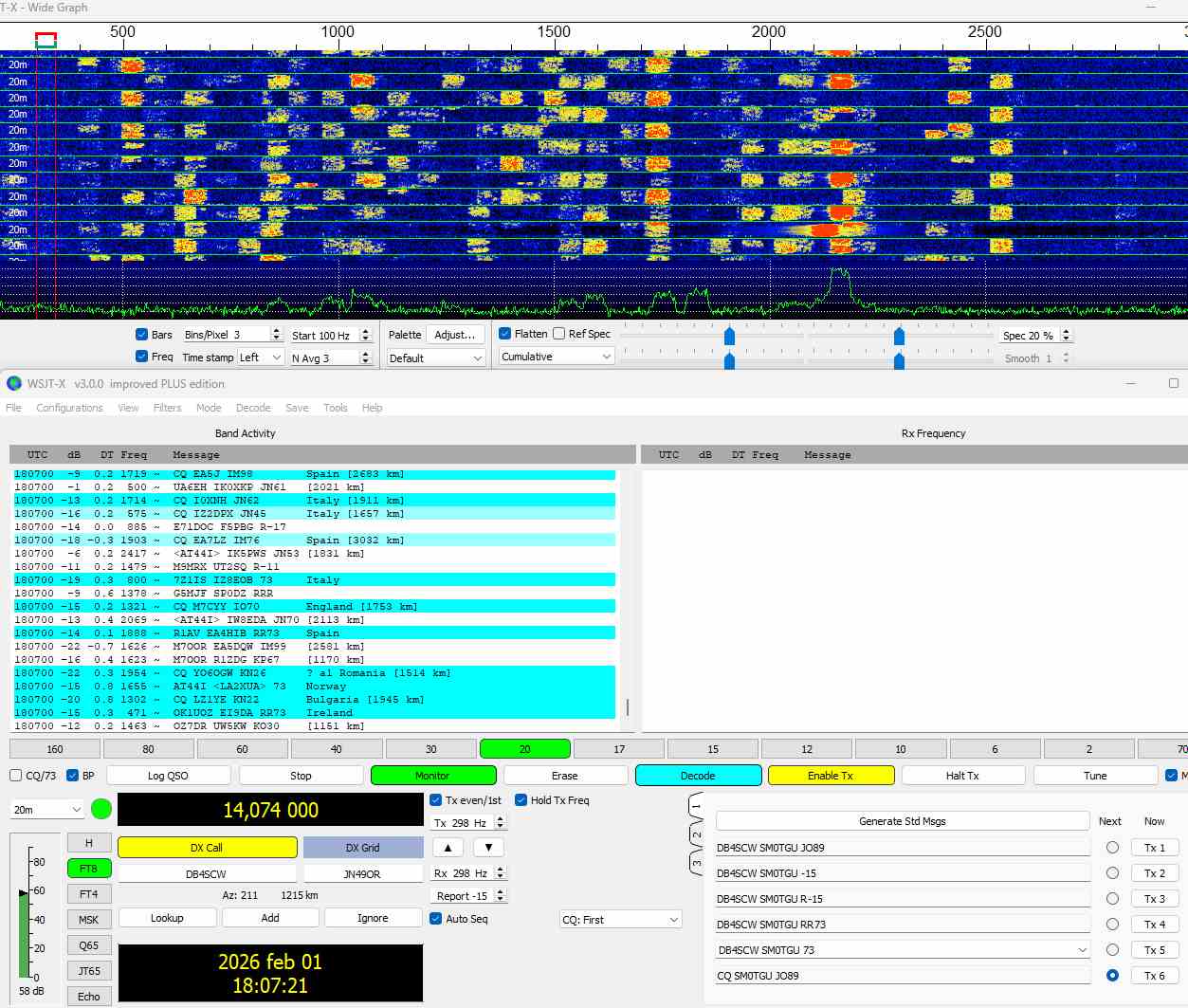Increase Tx 298 Hz with spinner up arrow
The height and width of the screenshot is (1008, 1188).
[x=501, y=819]
